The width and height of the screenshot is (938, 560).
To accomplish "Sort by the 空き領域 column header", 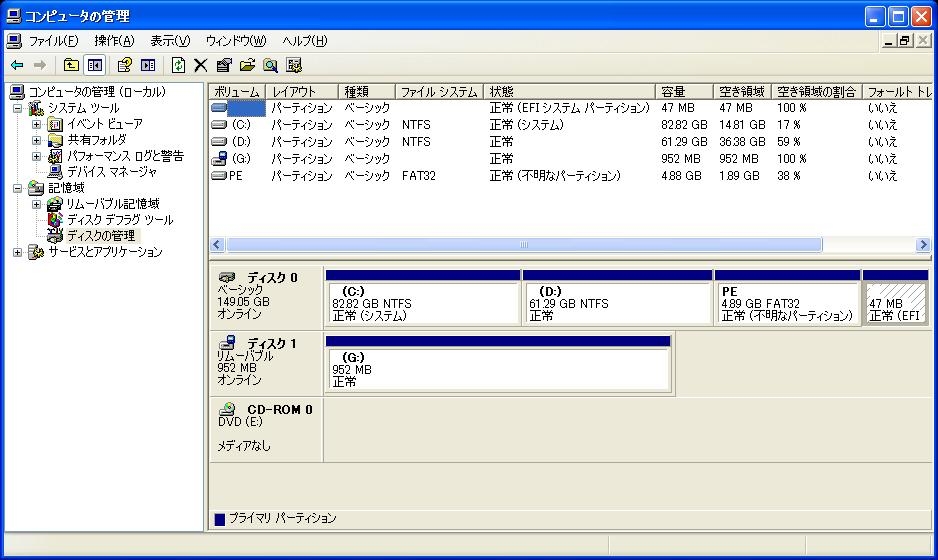I will click(x=742, y=92).
